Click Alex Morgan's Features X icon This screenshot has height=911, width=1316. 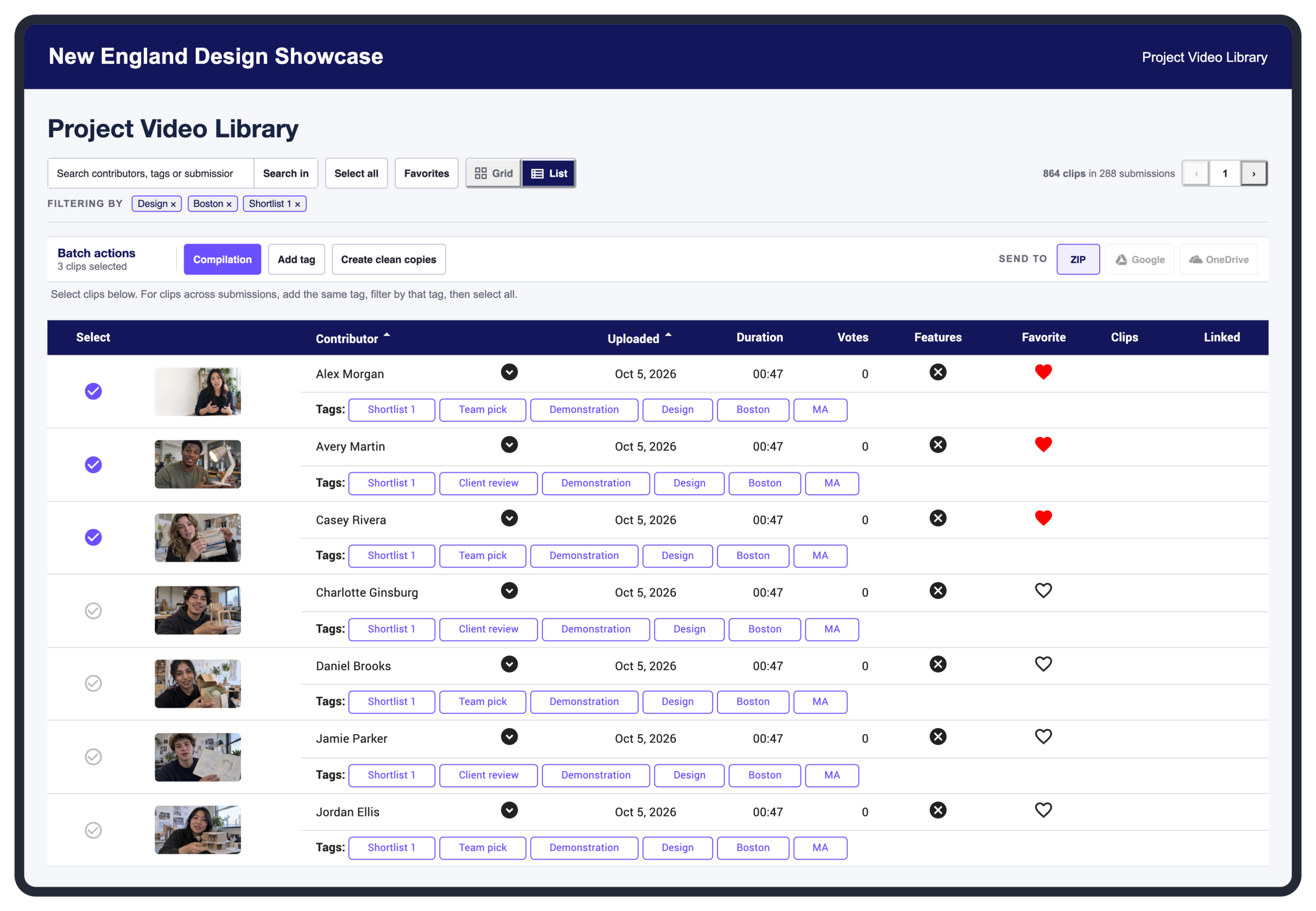(938, 372)
